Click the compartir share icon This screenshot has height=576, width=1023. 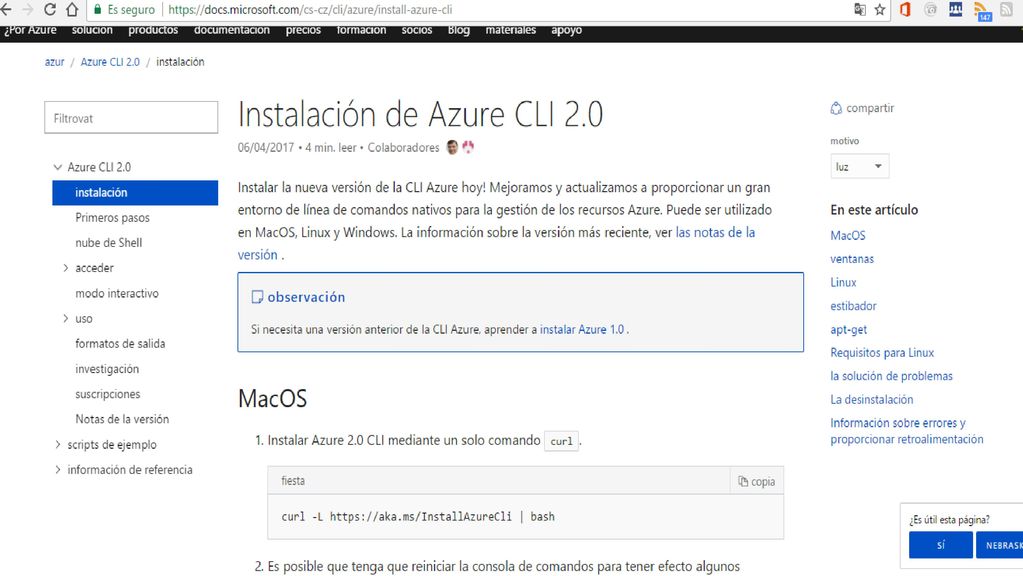click(x=836, y=108)
